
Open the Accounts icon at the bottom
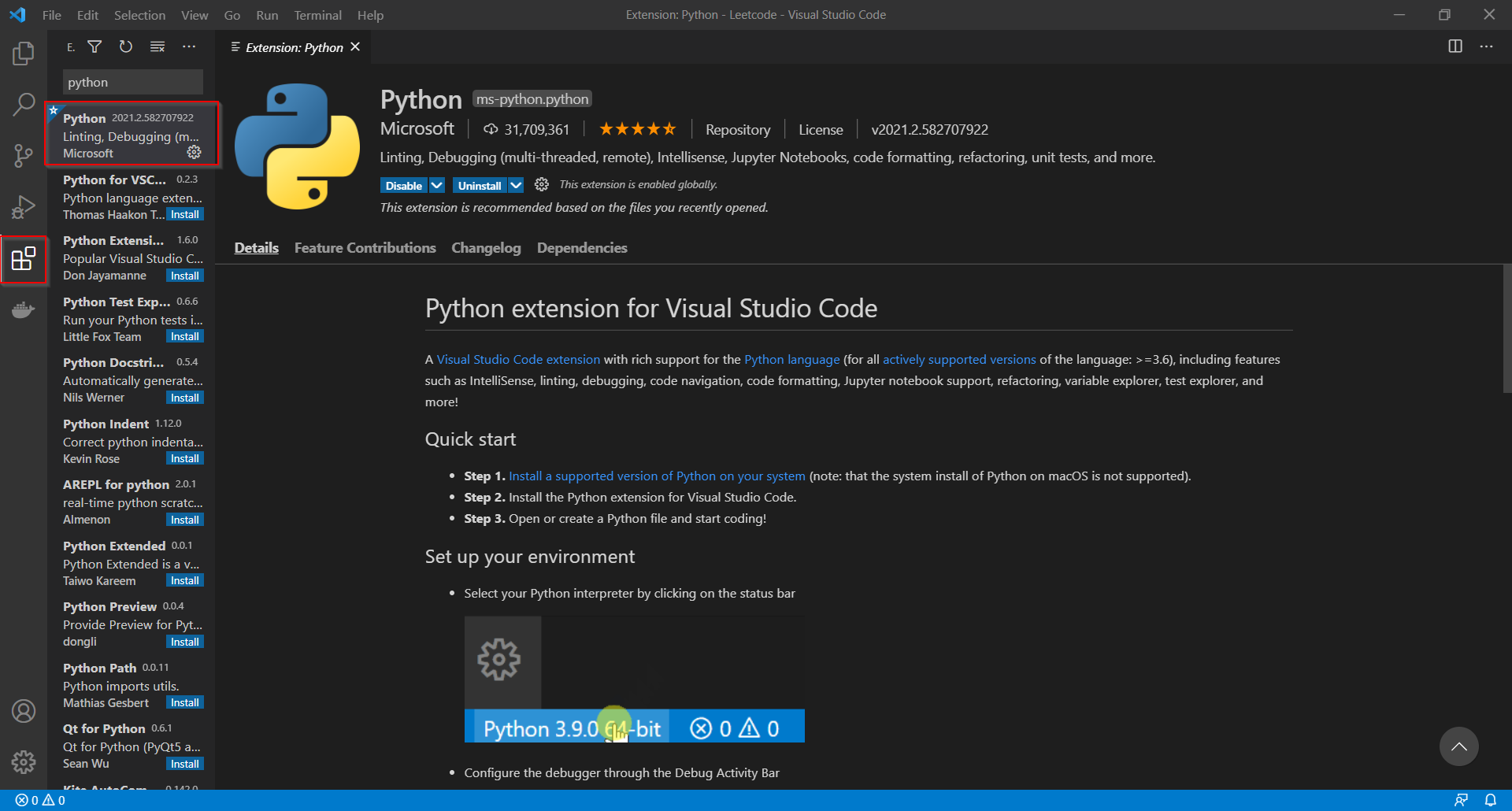click(x=24, y=711)
